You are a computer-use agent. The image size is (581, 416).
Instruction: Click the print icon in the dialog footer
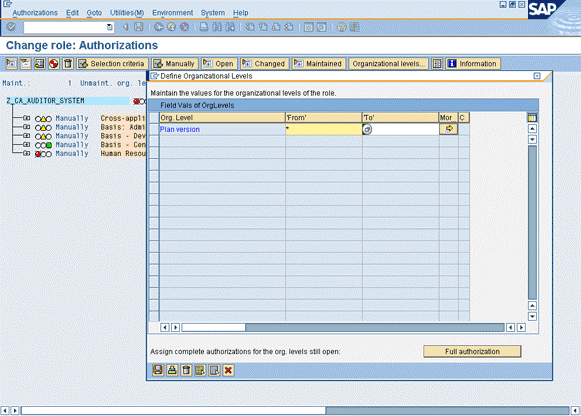coord(172,370)
